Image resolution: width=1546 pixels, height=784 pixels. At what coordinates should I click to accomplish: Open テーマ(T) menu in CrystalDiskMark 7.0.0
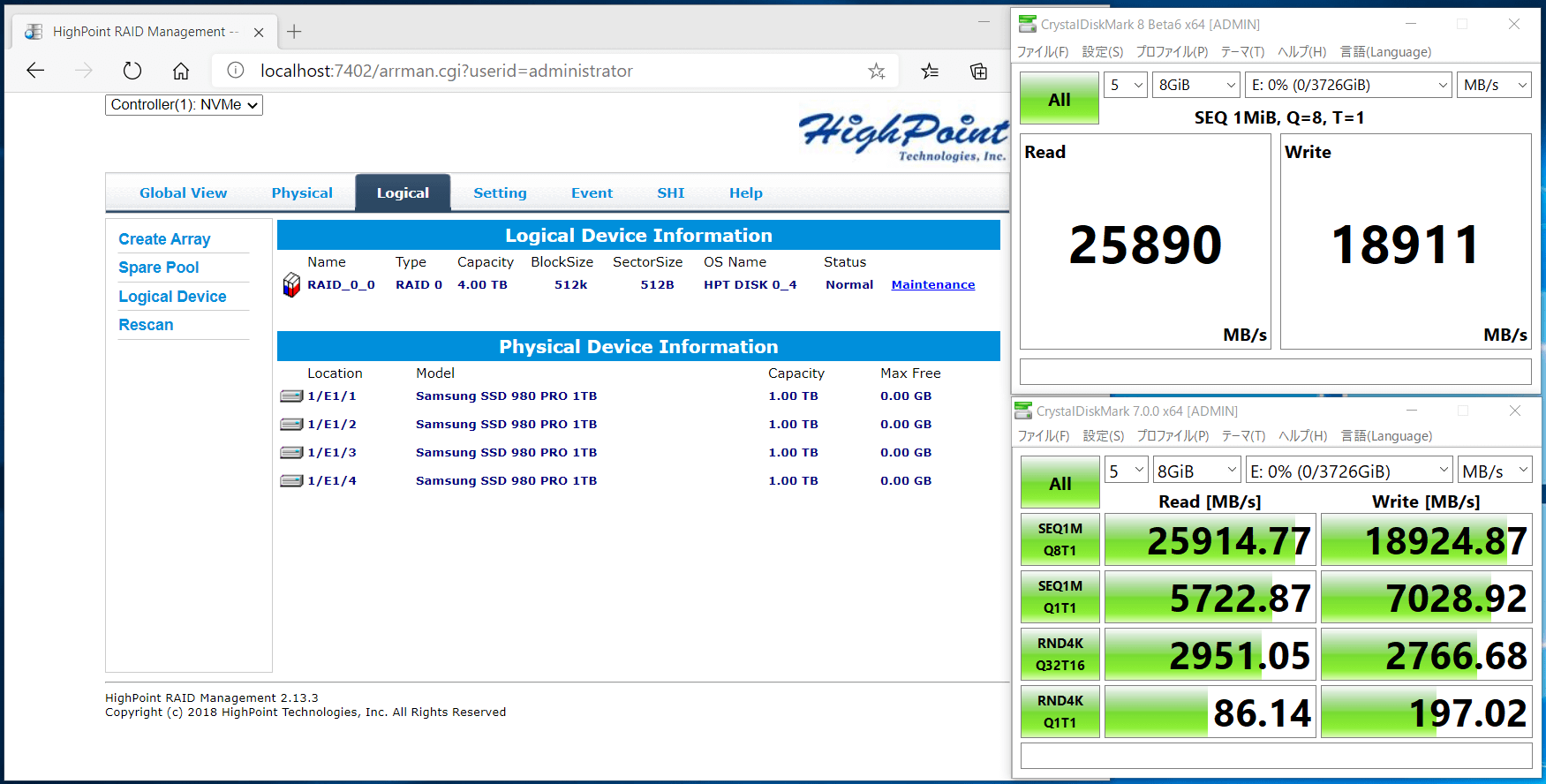tap(1243, 436)
